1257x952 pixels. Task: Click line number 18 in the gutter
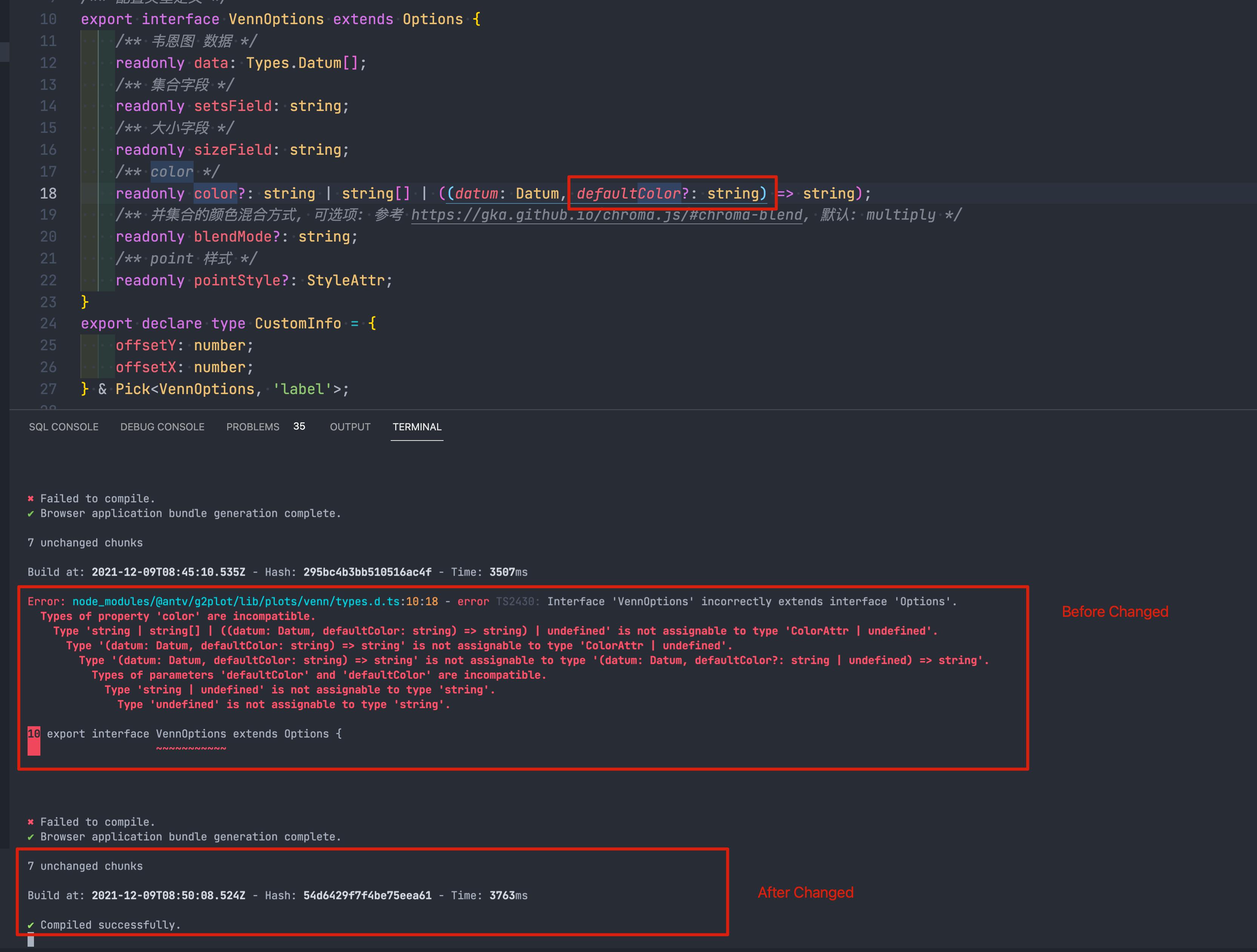click(x=48, y=193)
